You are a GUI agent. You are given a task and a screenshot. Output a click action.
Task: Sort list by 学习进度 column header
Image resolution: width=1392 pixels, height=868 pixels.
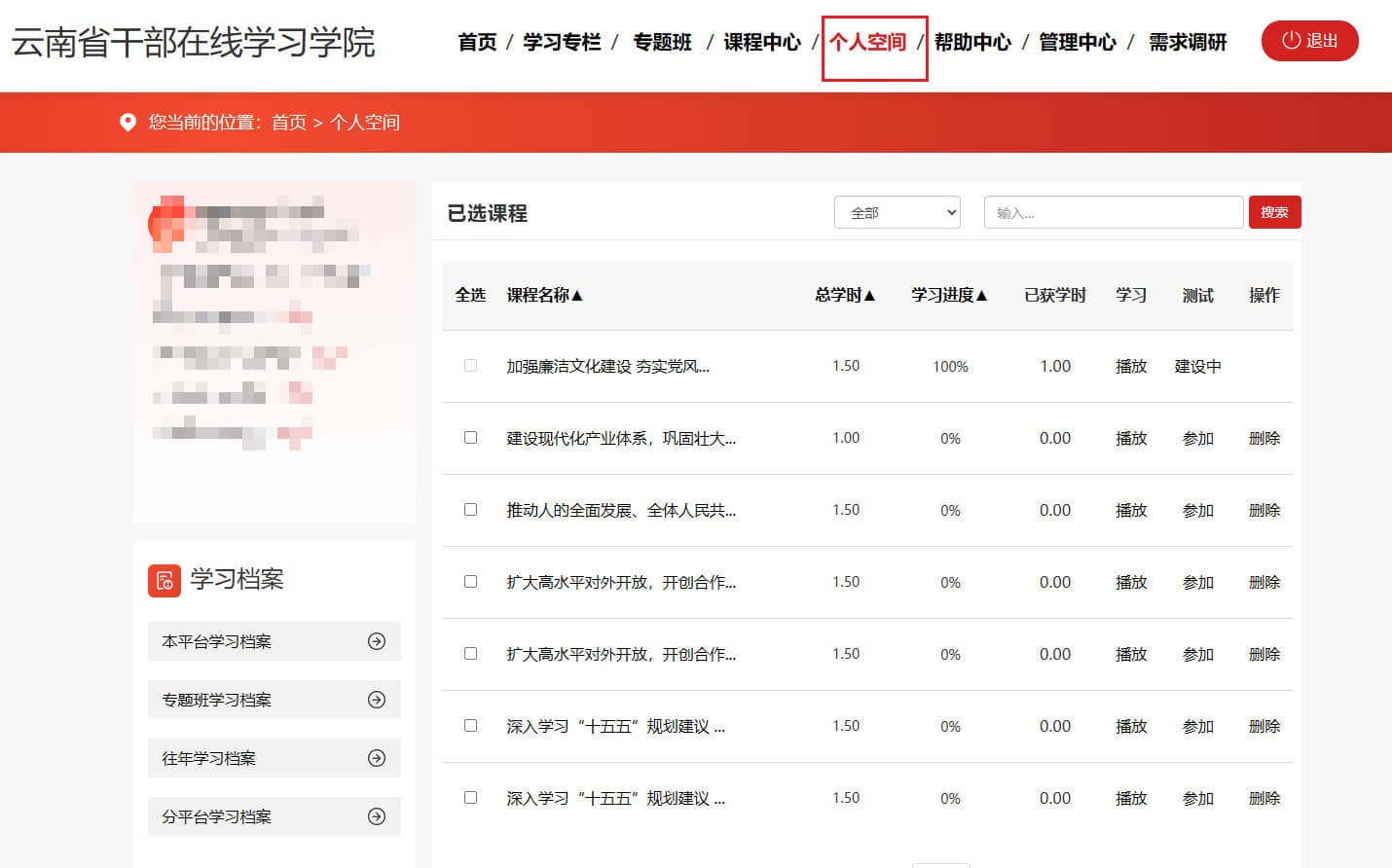949,295
